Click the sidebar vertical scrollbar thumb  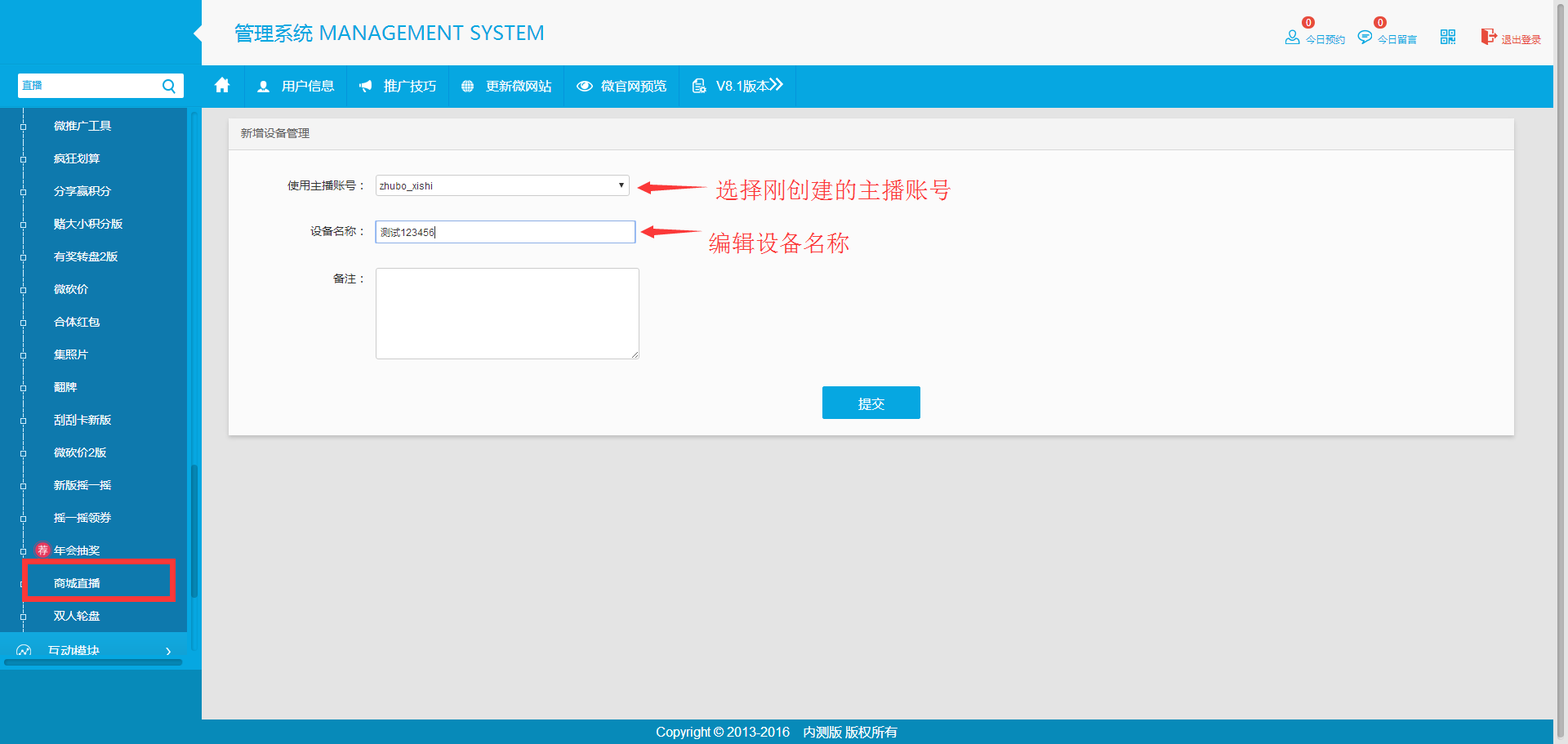(x=194, y=531)
